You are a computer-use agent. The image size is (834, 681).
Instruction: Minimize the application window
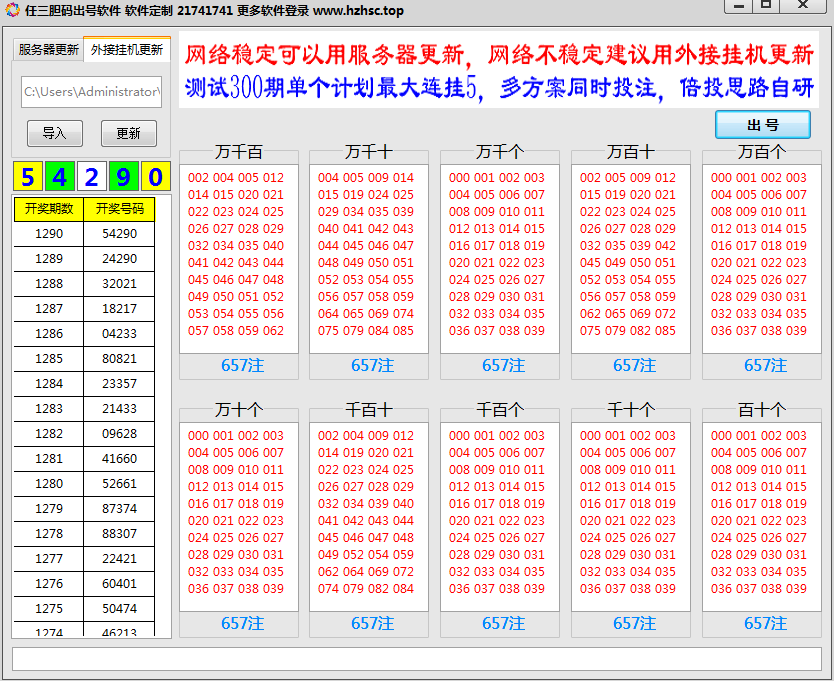[738, 6]
